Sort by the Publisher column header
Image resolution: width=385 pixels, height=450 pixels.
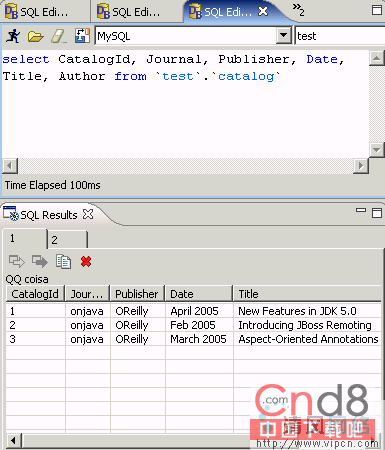137,294
